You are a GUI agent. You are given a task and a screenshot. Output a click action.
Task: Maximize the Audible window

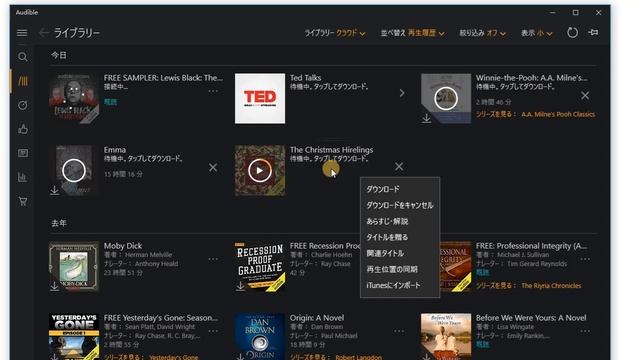576,13
